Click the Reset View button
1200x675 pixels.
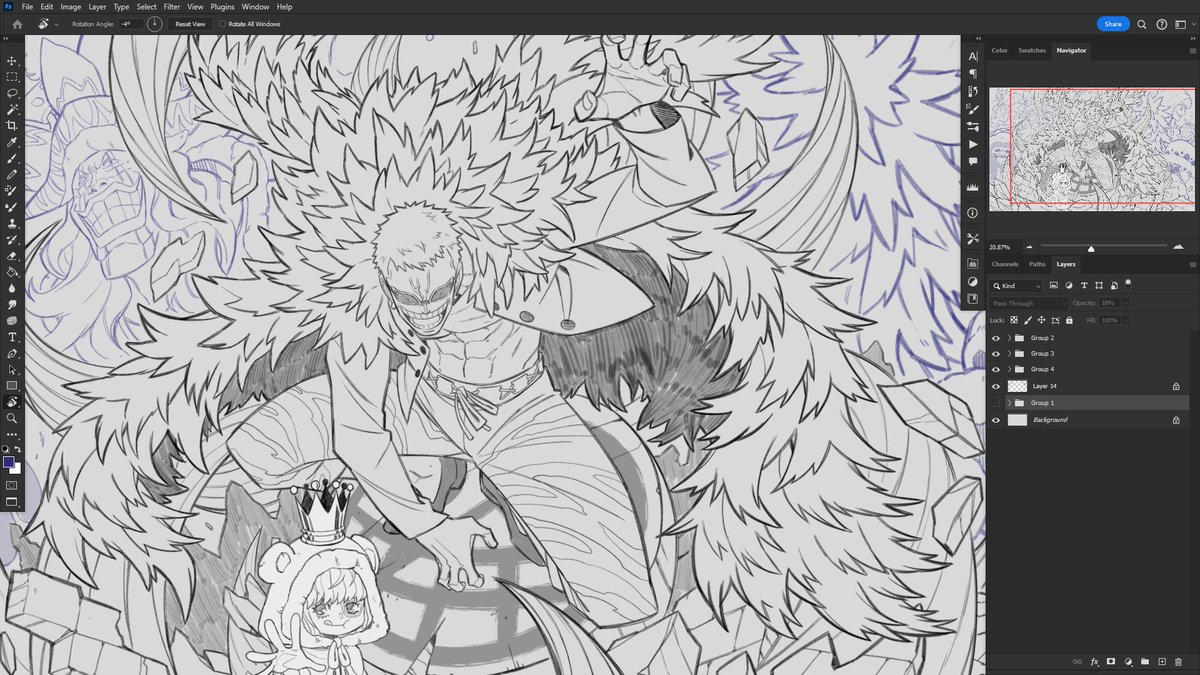tap(190, 24)
